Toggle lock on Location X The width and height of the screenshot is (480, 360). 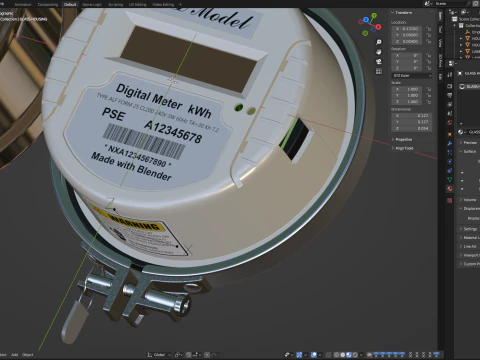pyautogui.click(x=429, y=29)
